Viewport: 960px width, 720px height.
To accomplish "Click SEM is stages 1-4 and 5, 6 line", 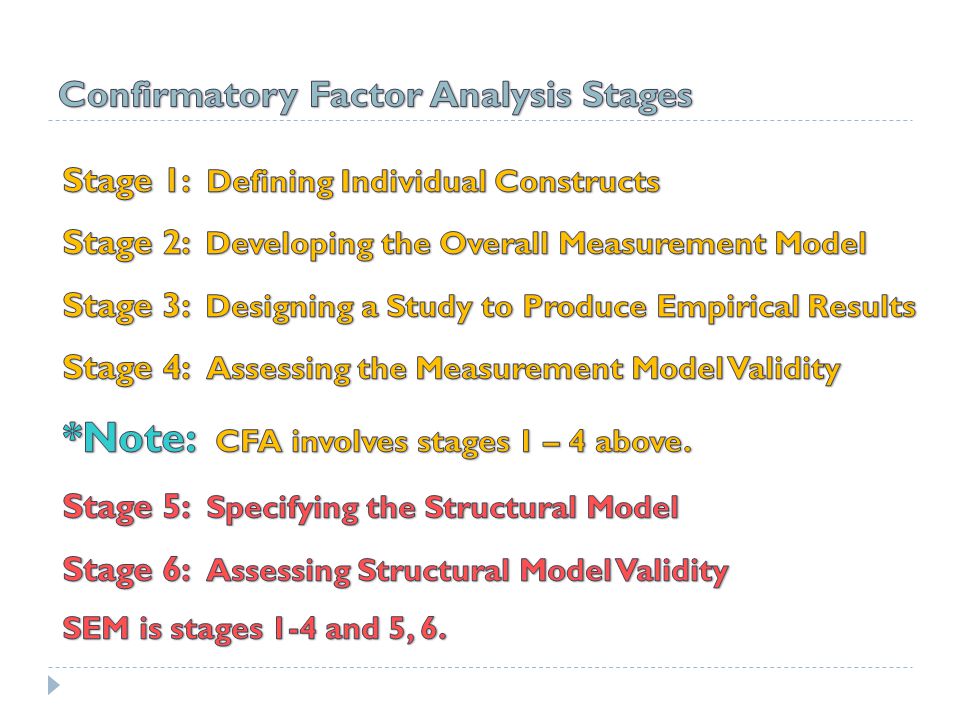I will (255, 629).
